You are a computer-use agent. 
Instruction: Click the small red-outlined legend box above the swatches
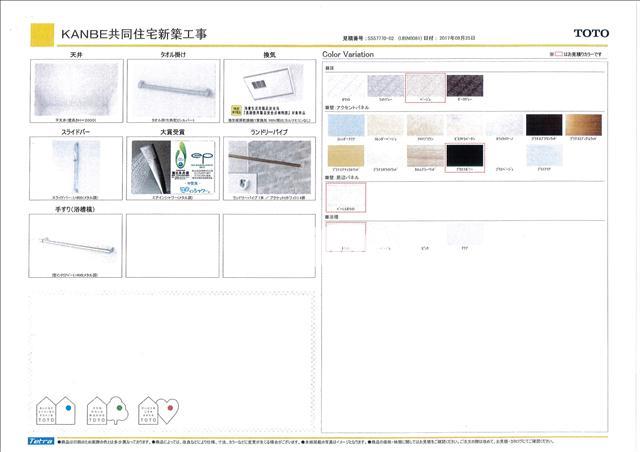point(558,54)
